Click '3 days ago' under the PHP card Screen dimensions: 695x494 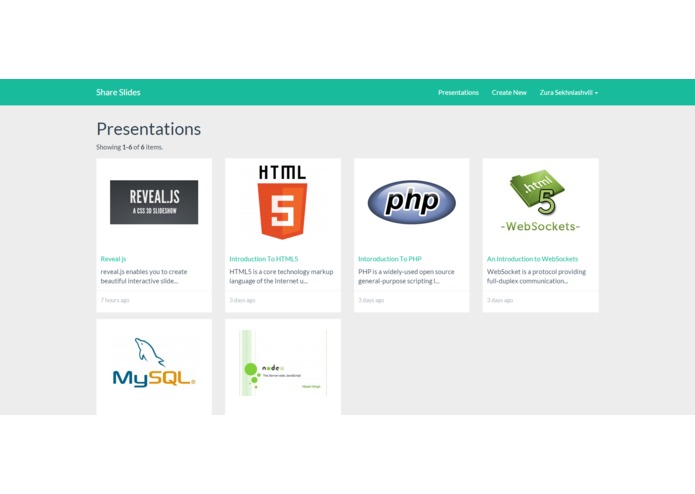point(371,300)
